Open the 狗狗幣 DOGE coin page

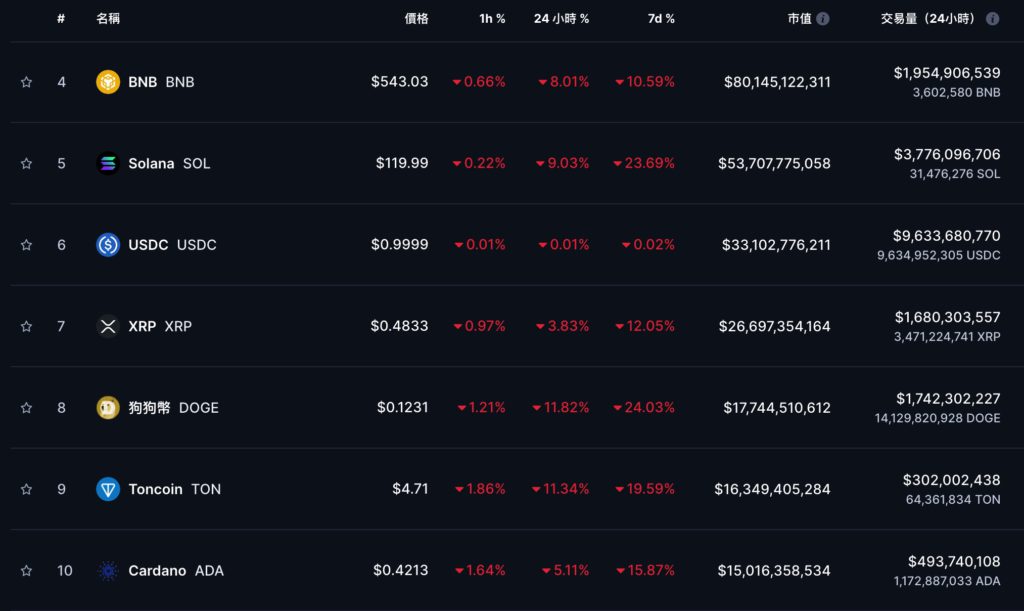[173, 408]
